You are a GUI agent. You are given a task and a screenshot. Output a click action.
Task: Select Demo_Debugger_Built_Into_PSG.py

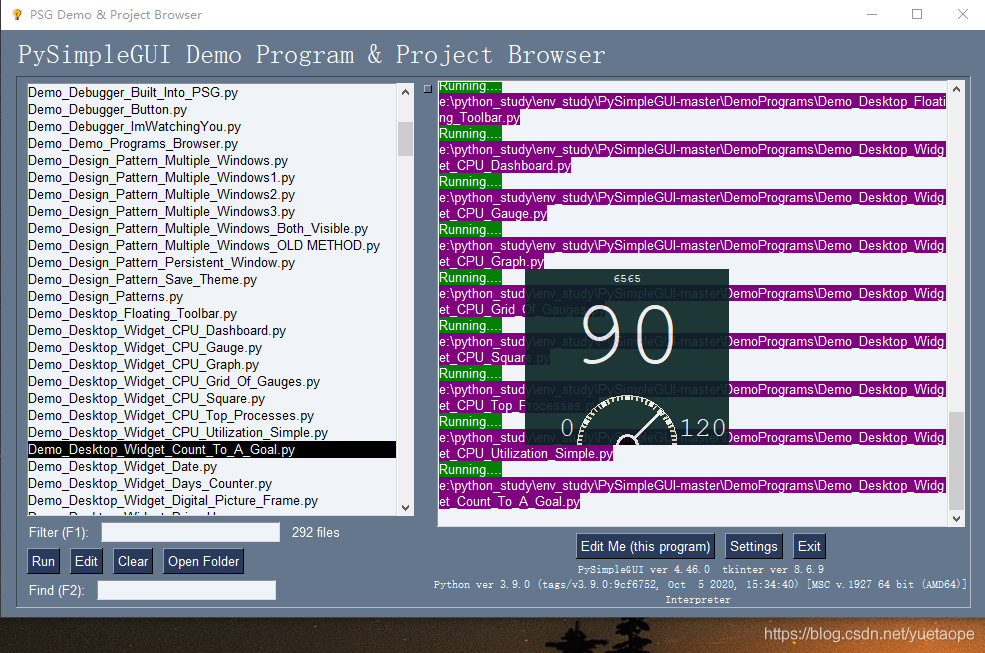click(212, 92)
